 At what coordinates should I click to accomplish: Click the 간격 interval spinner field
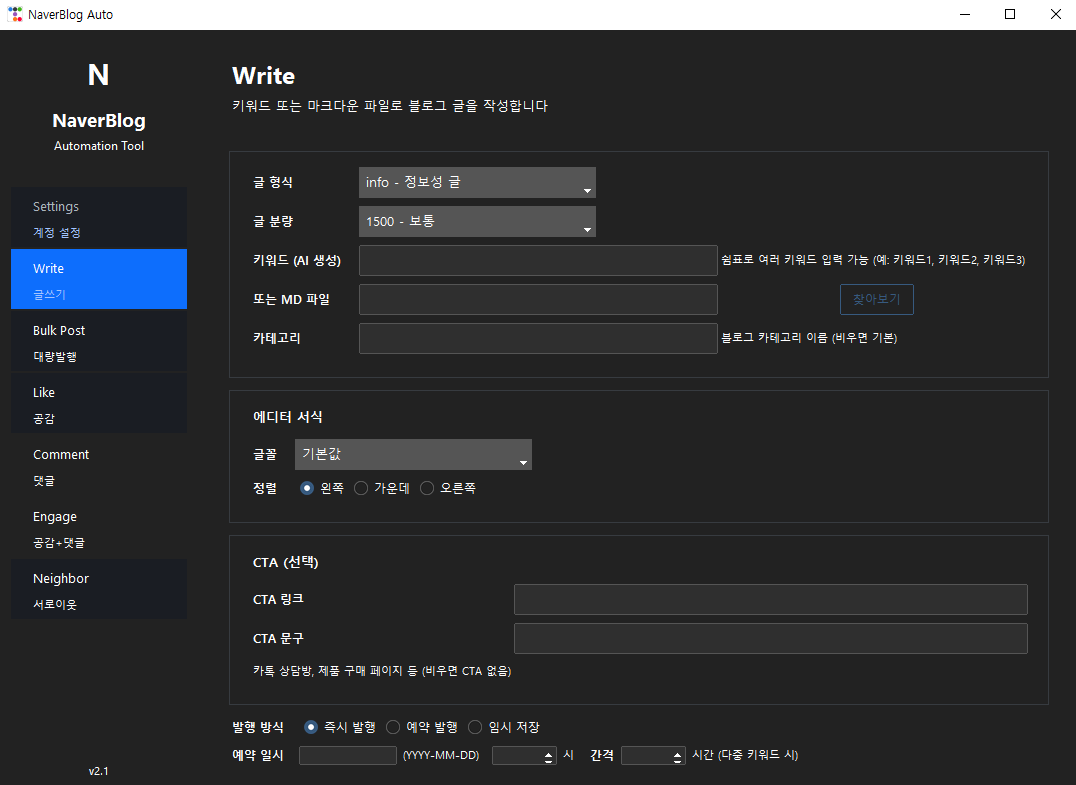[x=653, y=755]
